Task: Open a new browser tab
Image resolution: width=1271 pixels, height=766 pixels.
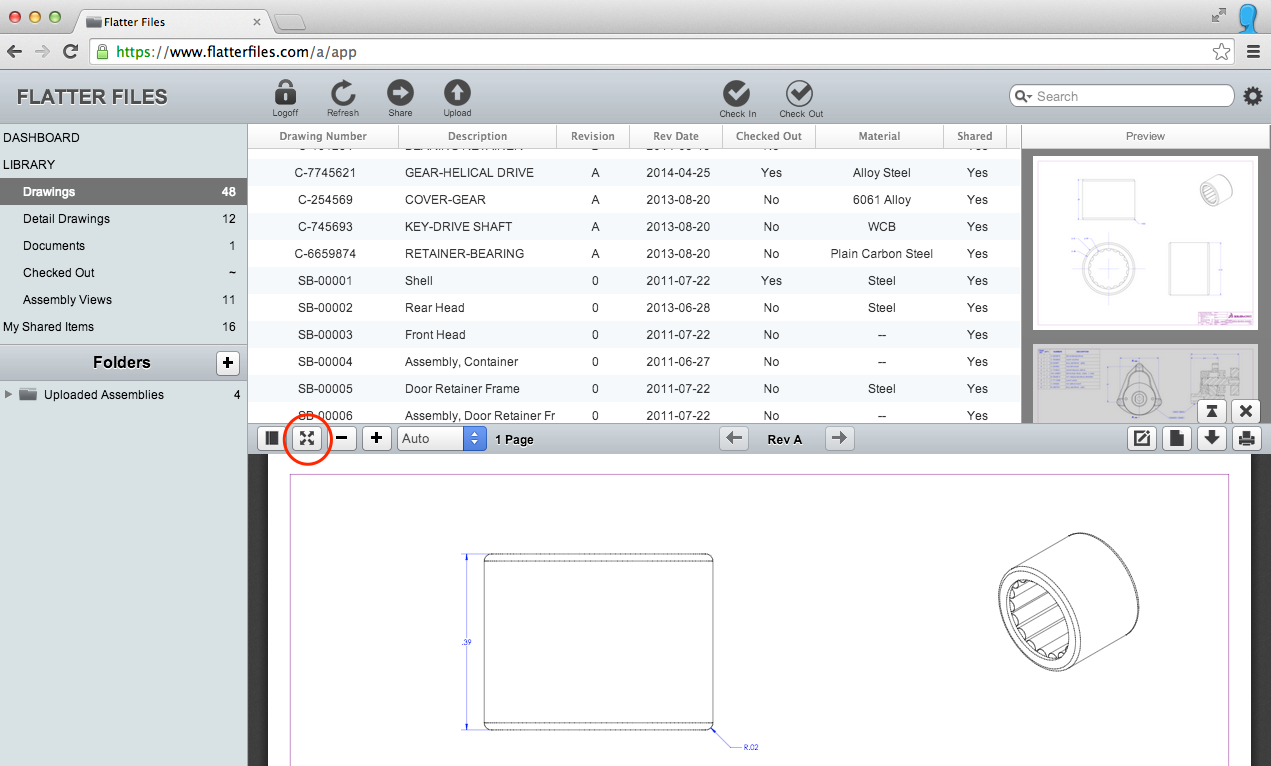Action: pos(289,22)
